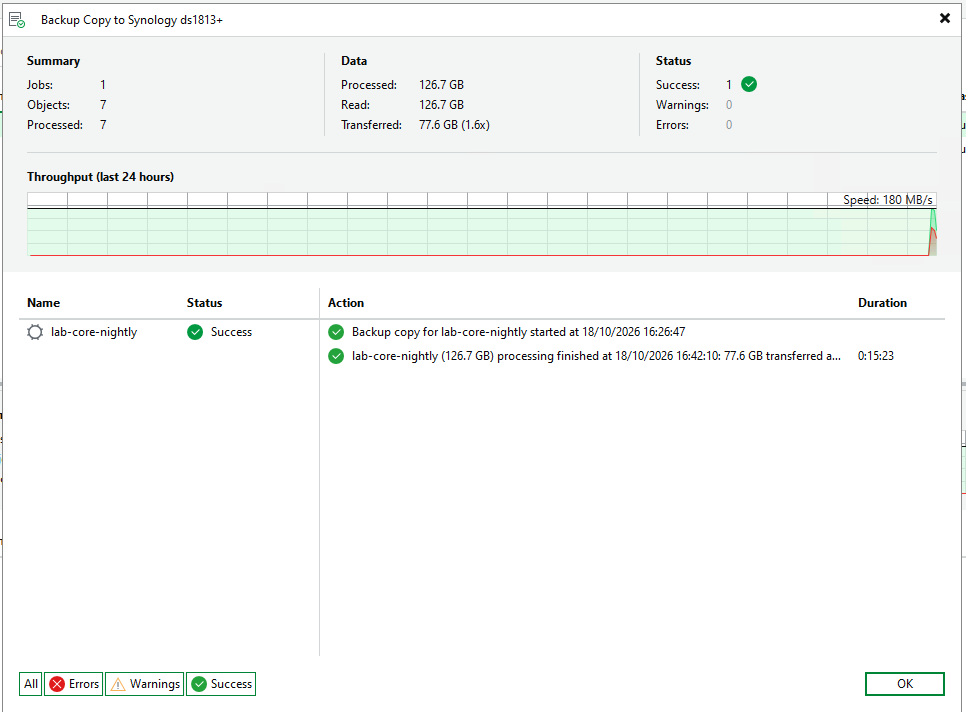966x712 pixels.
Task: Click the Action column header
Action: tap(346, 303)
